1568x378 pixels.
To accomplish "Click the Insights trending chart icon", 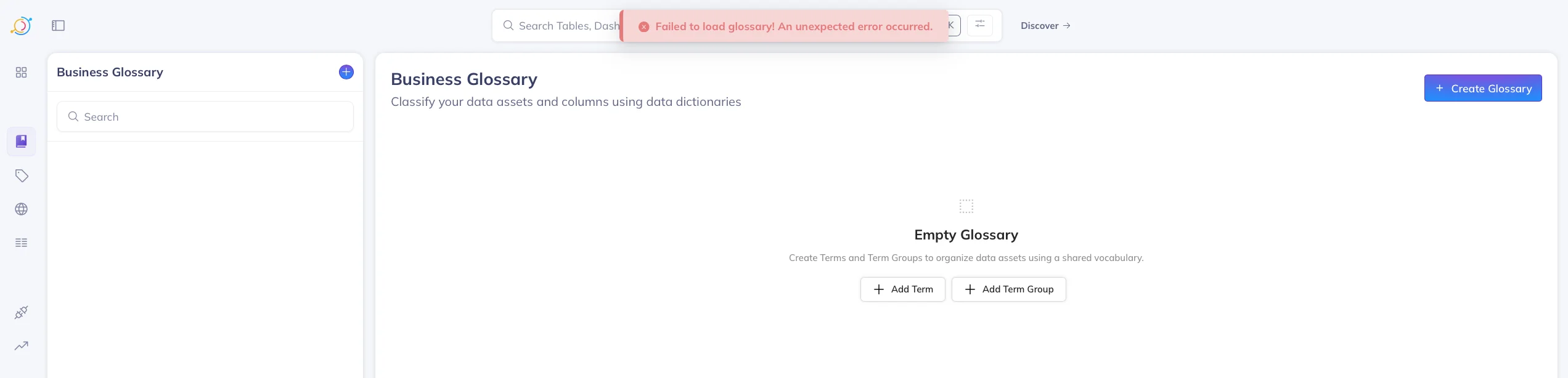I will tap(21, 345).
